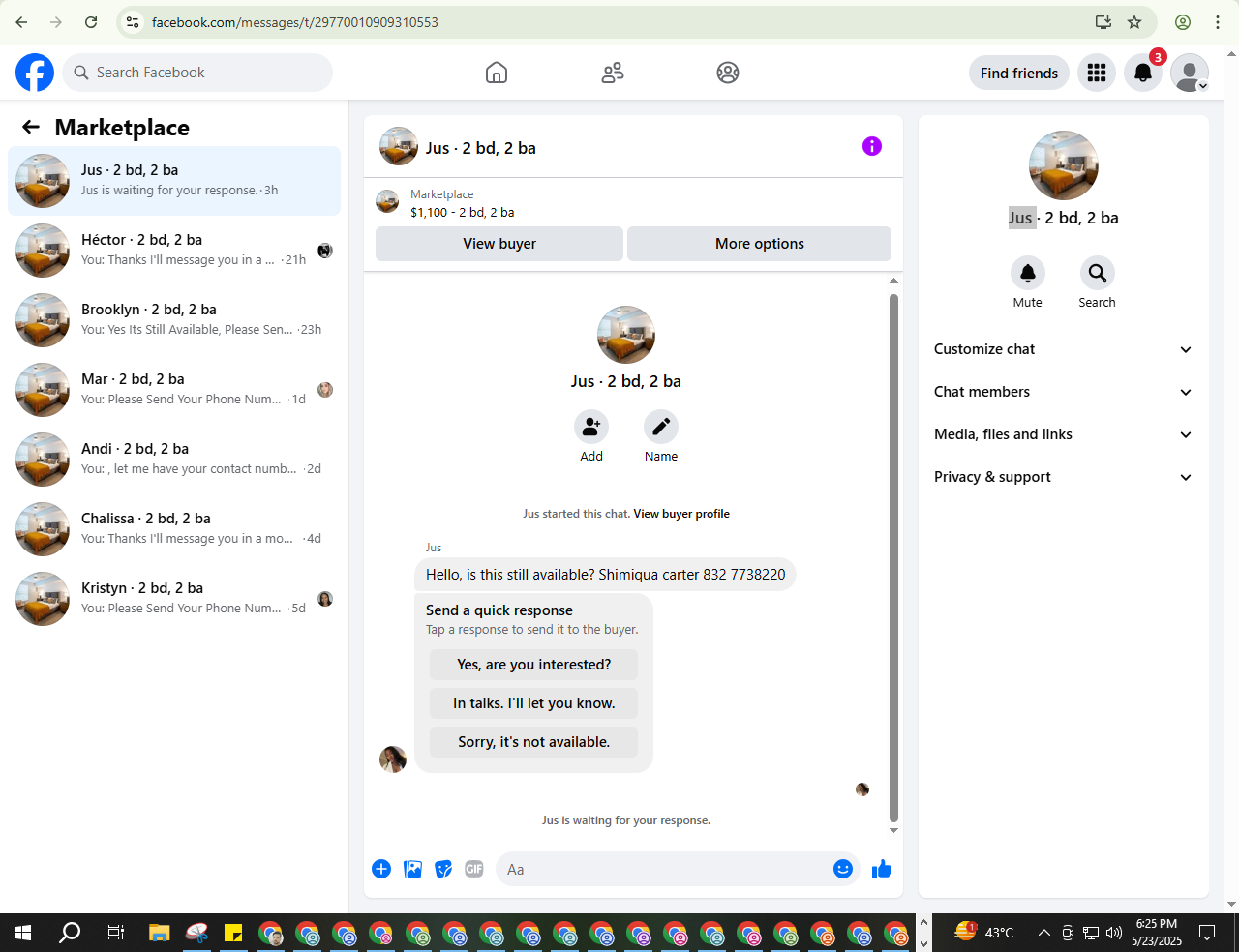Image resolution: width=1239 pixels, height=952 pixels.
Task: Search in conversation with magnifier icon
Action: [1098, 273]
